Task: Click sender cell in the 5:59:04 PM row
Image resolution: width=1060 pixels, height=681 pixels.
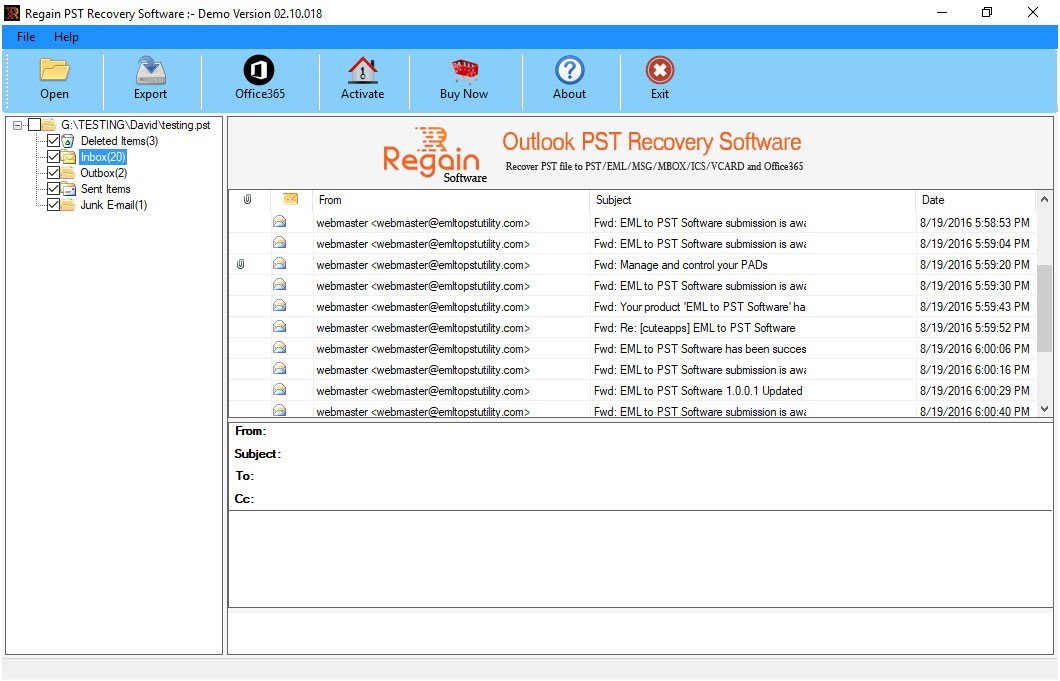Action: (423, 243)
